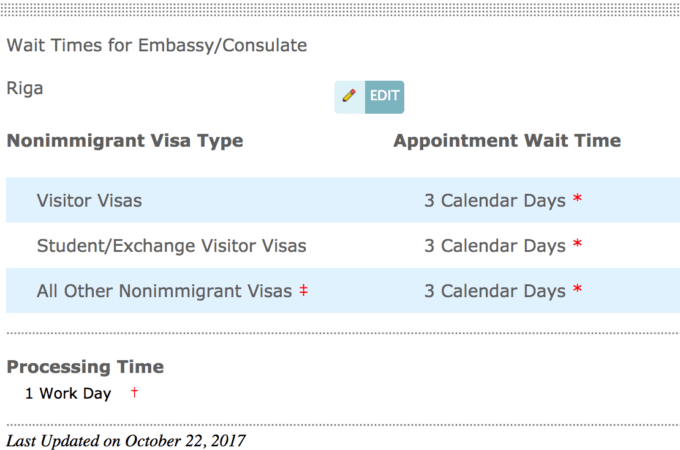This screenshot has height=450, width=680.
Task: Click the pencil edit icon
Action: (349, 96)
